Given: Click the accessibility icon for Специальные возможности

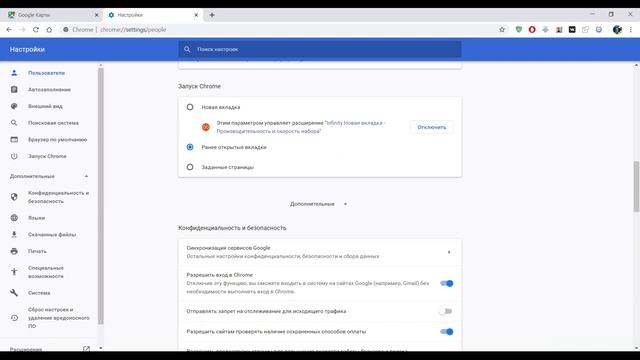Looking at the screenshot, I should point(14,272).
